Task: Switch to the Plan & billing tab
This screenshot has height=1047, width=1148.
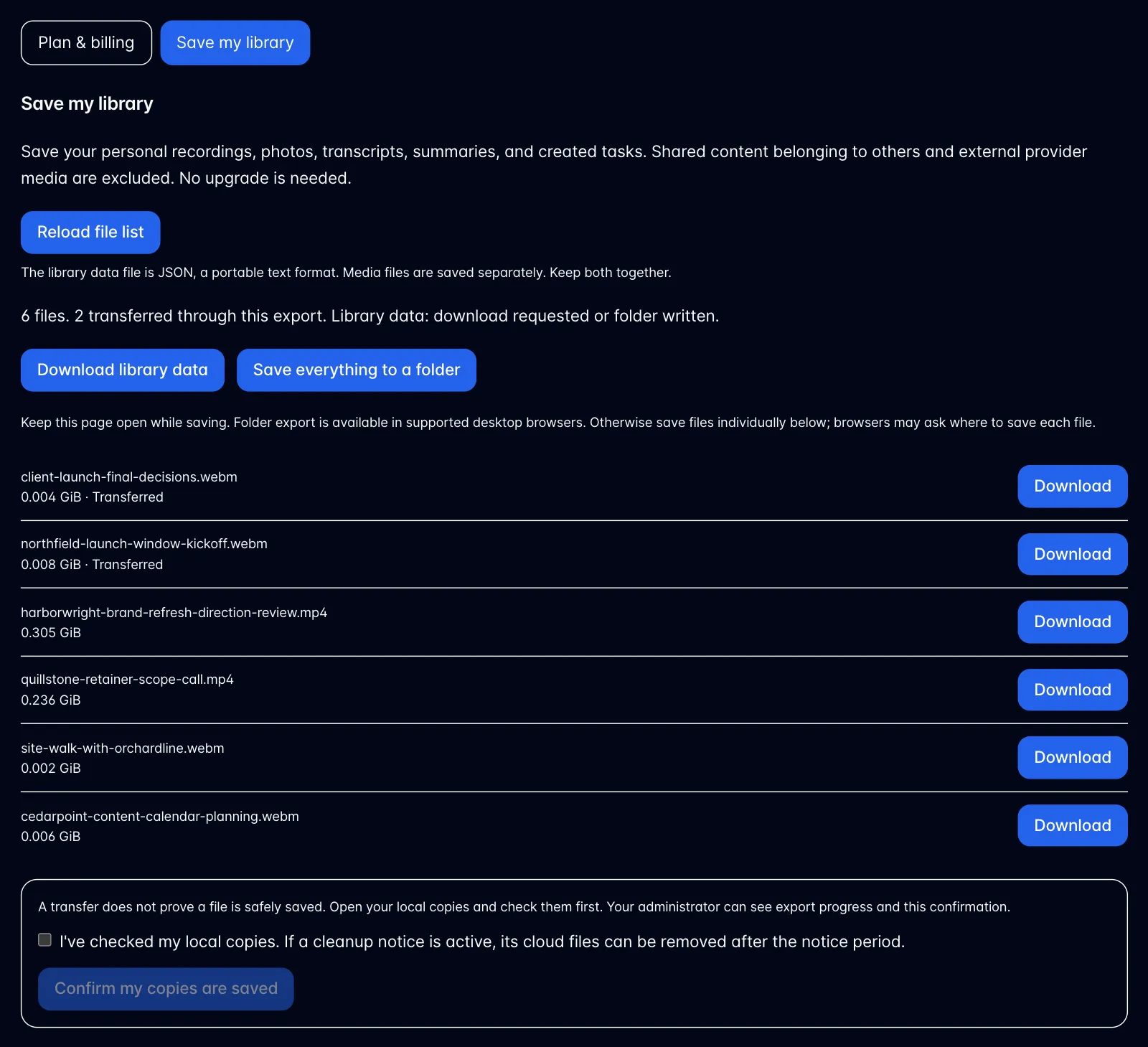Action: click(86, 43)
